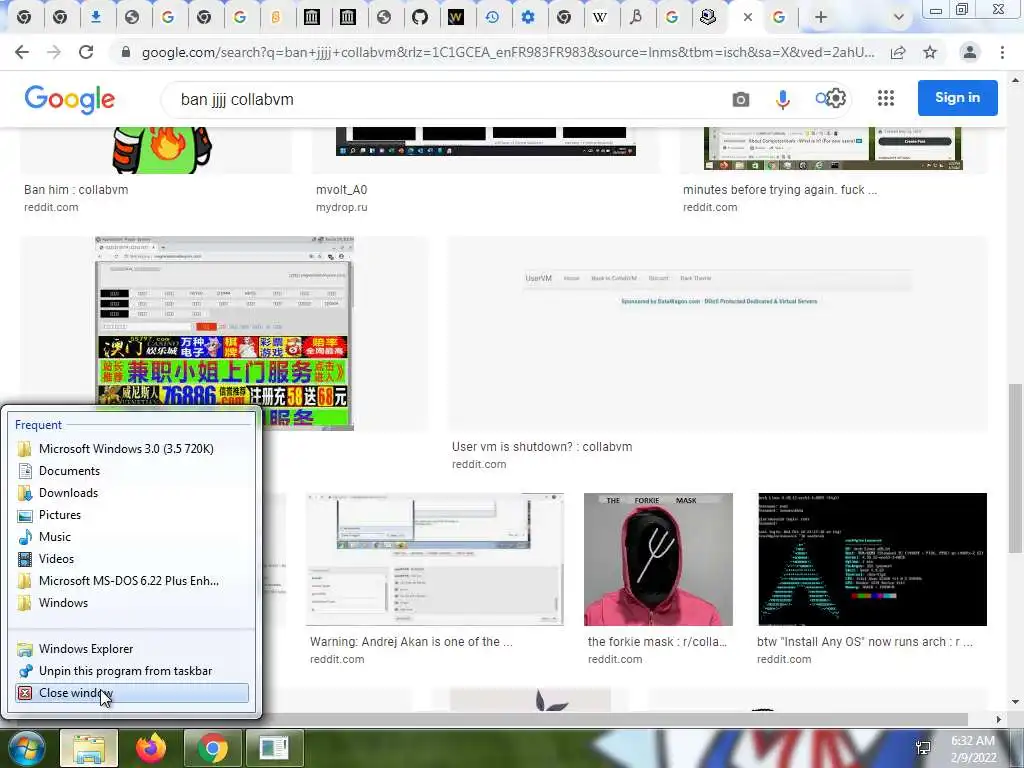Launch Windows Explorer from jump list
The width and height of the screenshot is (1024, 768).
coord(132,649)
